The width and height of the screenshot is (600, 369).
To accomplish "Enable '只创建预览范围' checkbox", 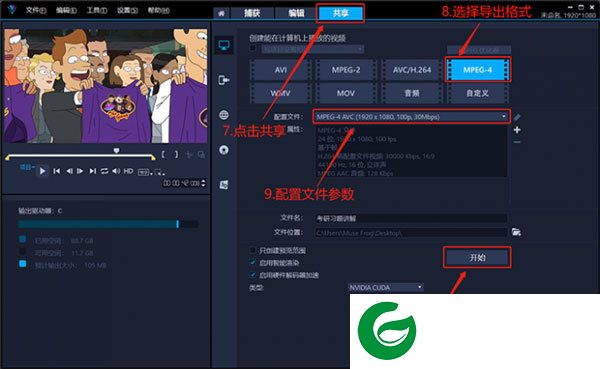I will point(253,250).
